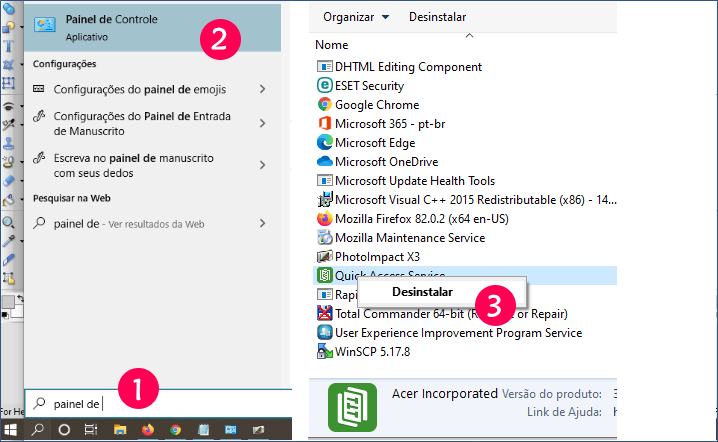Expand Configurações do painel de emojis chevron
The image size is (718, 442).
tap(262, 89)
